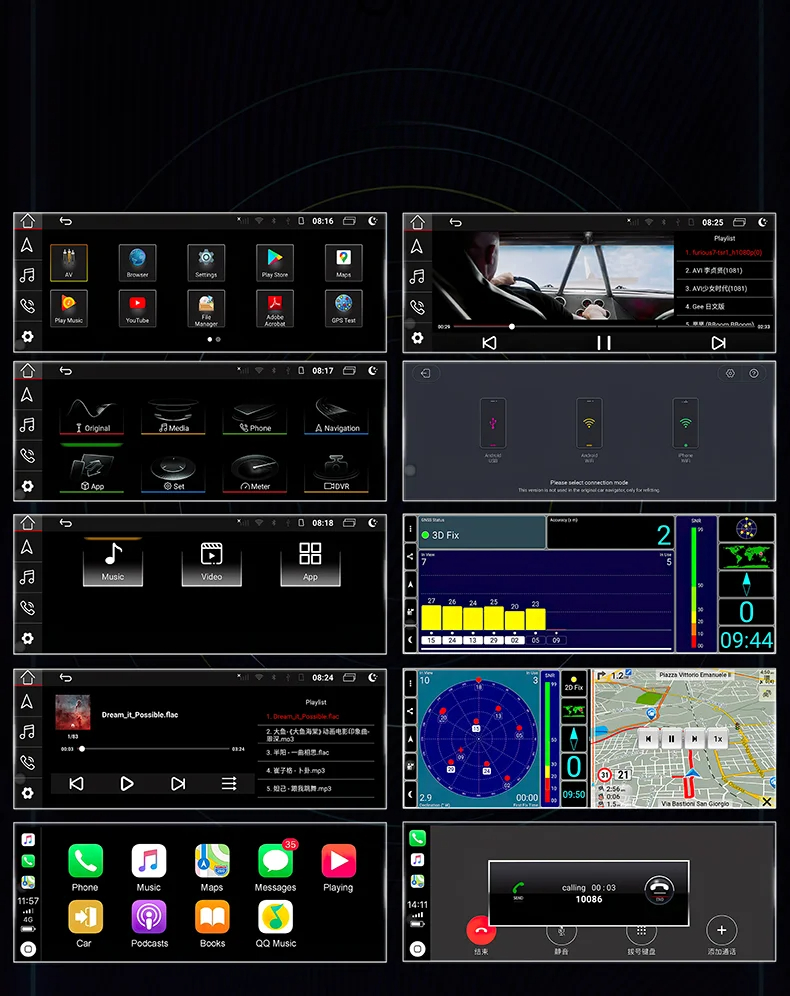Open the App tile in the 08:18 media screen
The height and width of the screenshot is (996, 790).
click(x=310, y=562)
